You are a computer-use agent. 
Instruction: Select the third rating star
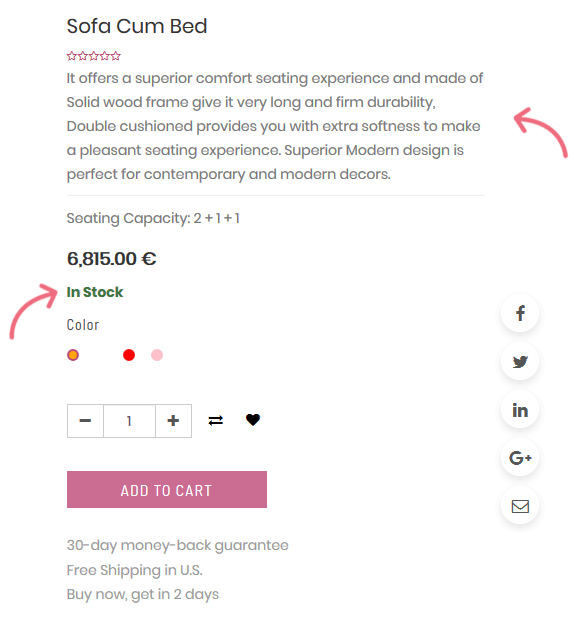pyautogui.click(x=94, y=56)
